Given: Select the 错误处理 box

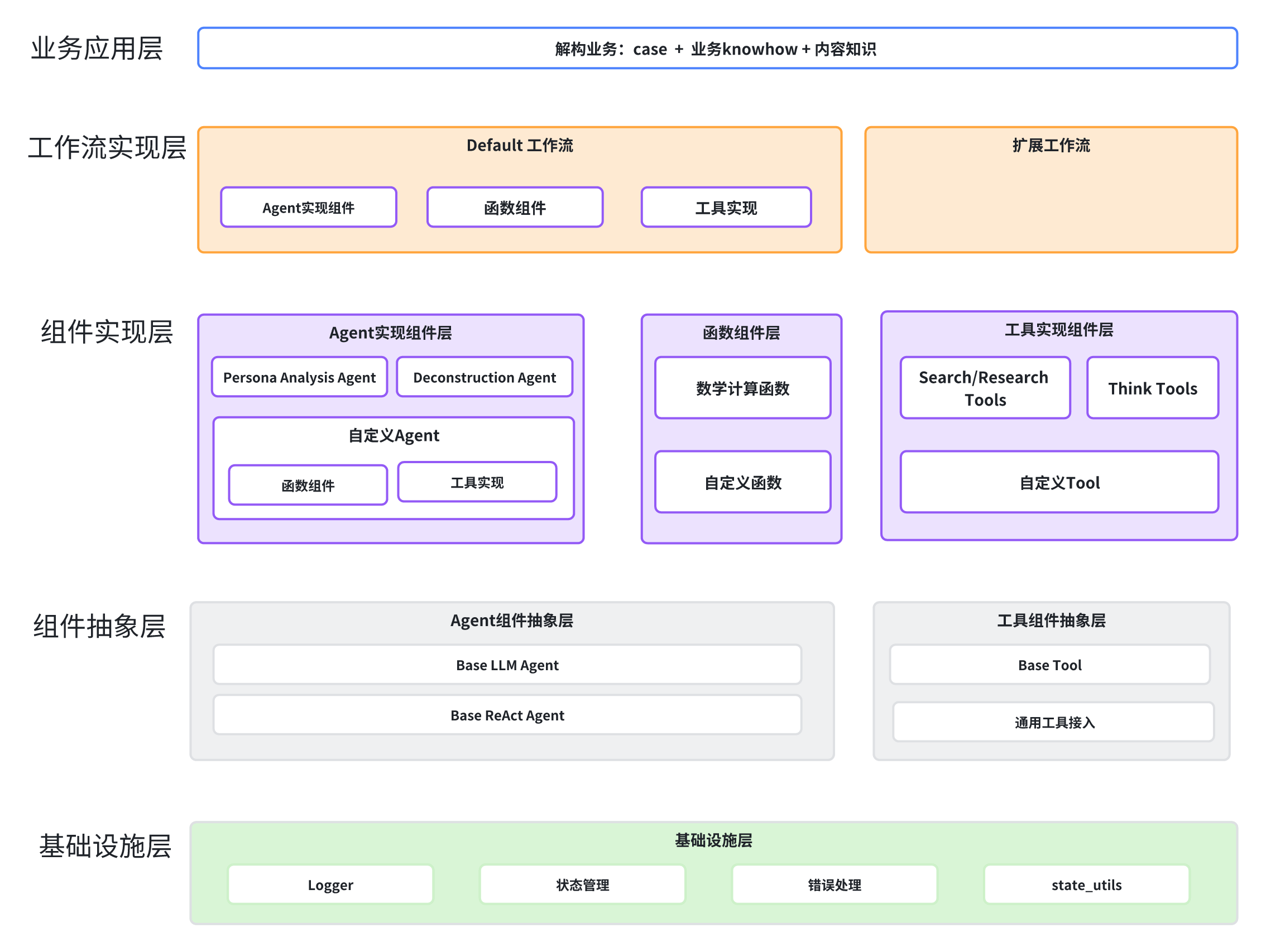Looking at the screenshot, I should point(834,884).
